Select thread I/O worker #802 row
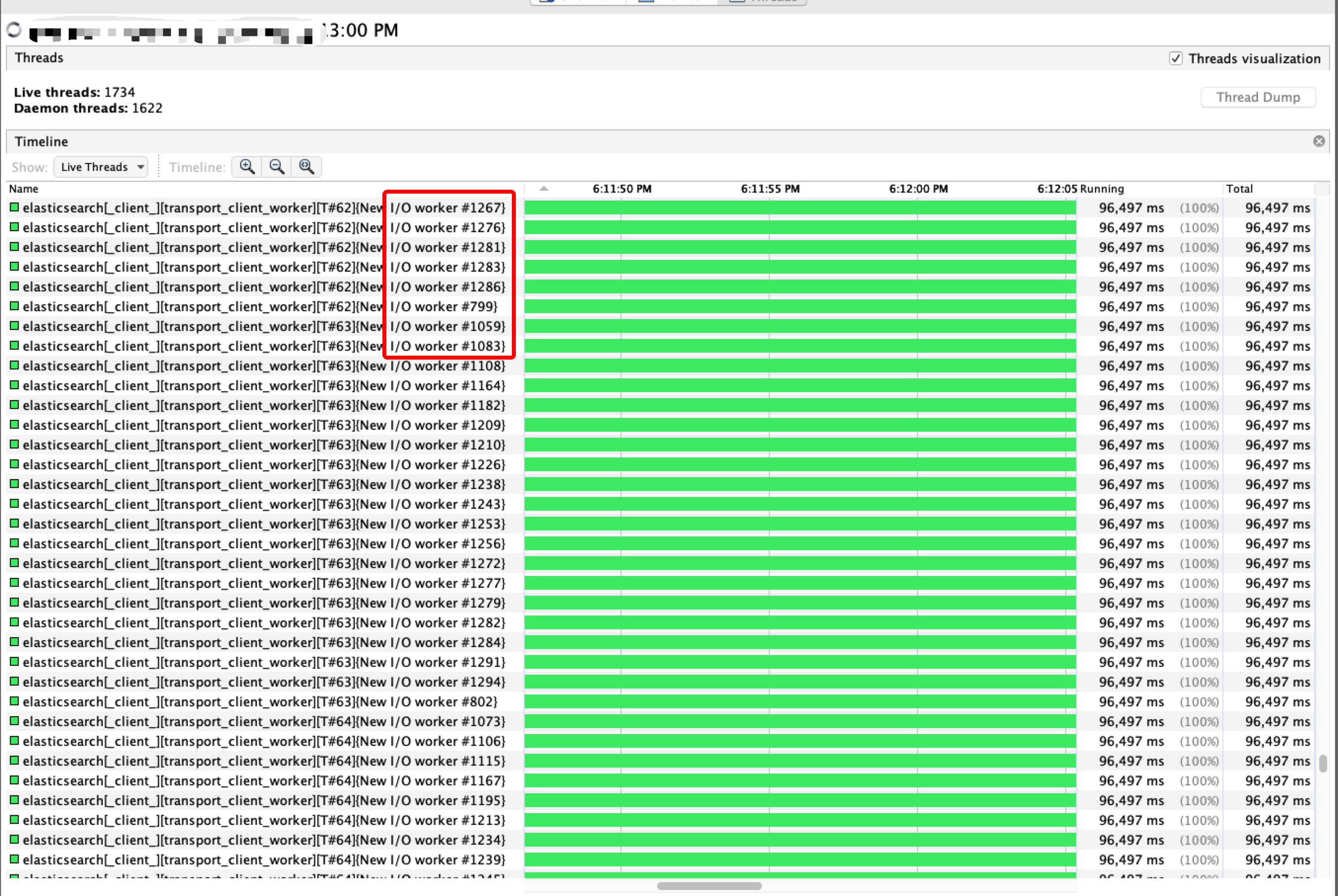The image size is (1338, 896). [661, 702]
